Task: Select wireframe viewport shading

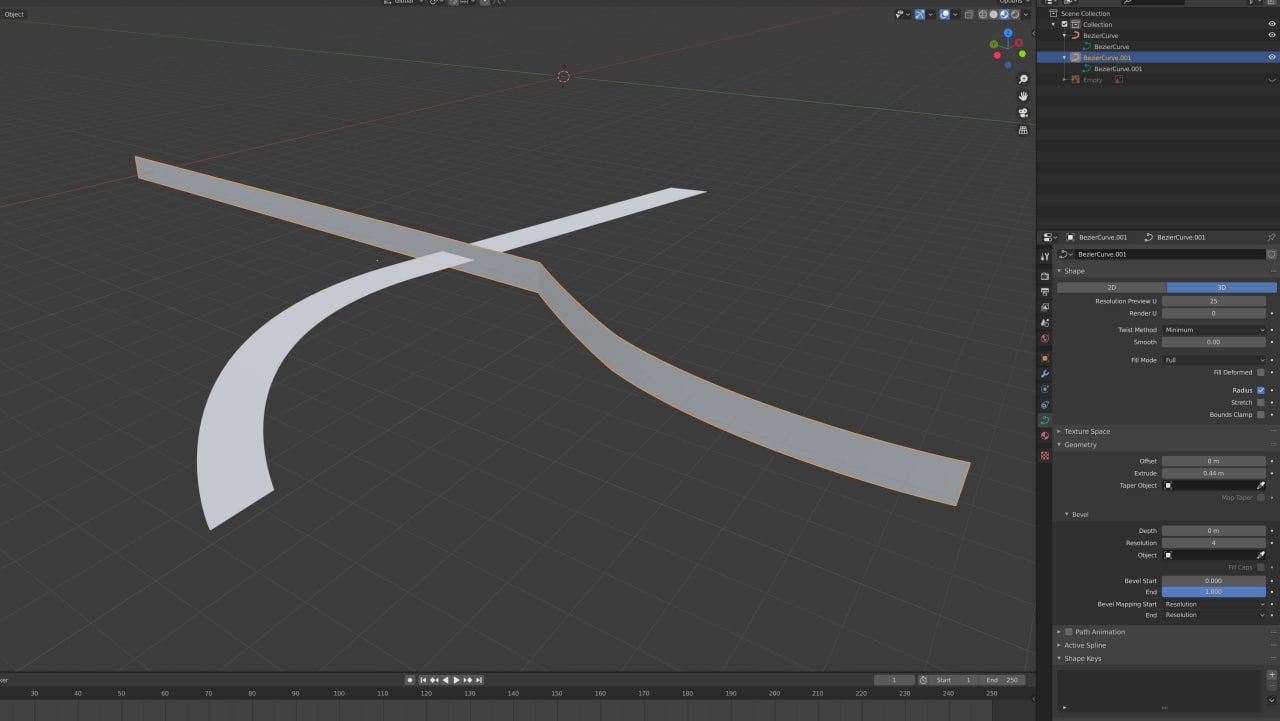Action: pos(983,14)
